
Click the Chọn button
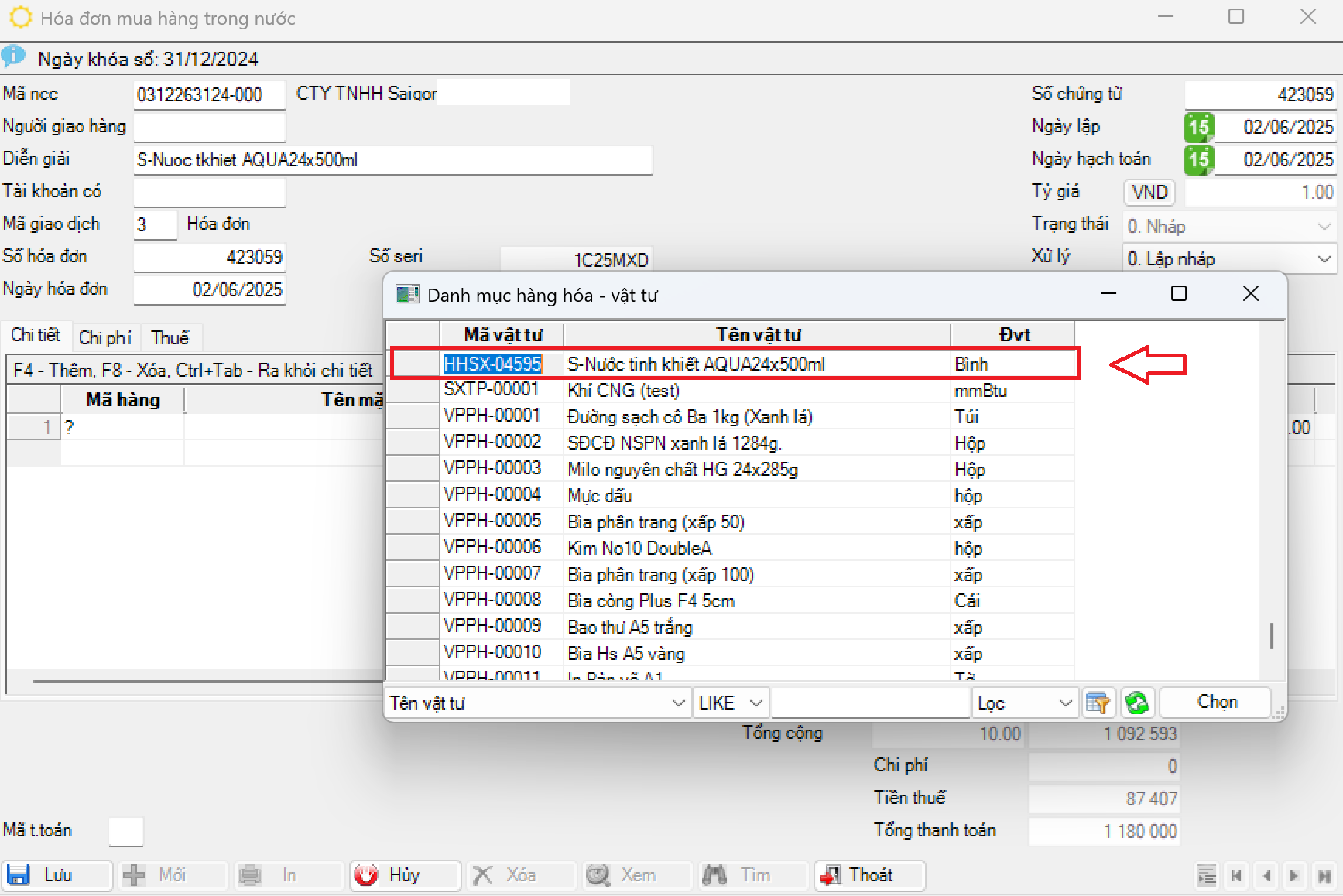1216,702
